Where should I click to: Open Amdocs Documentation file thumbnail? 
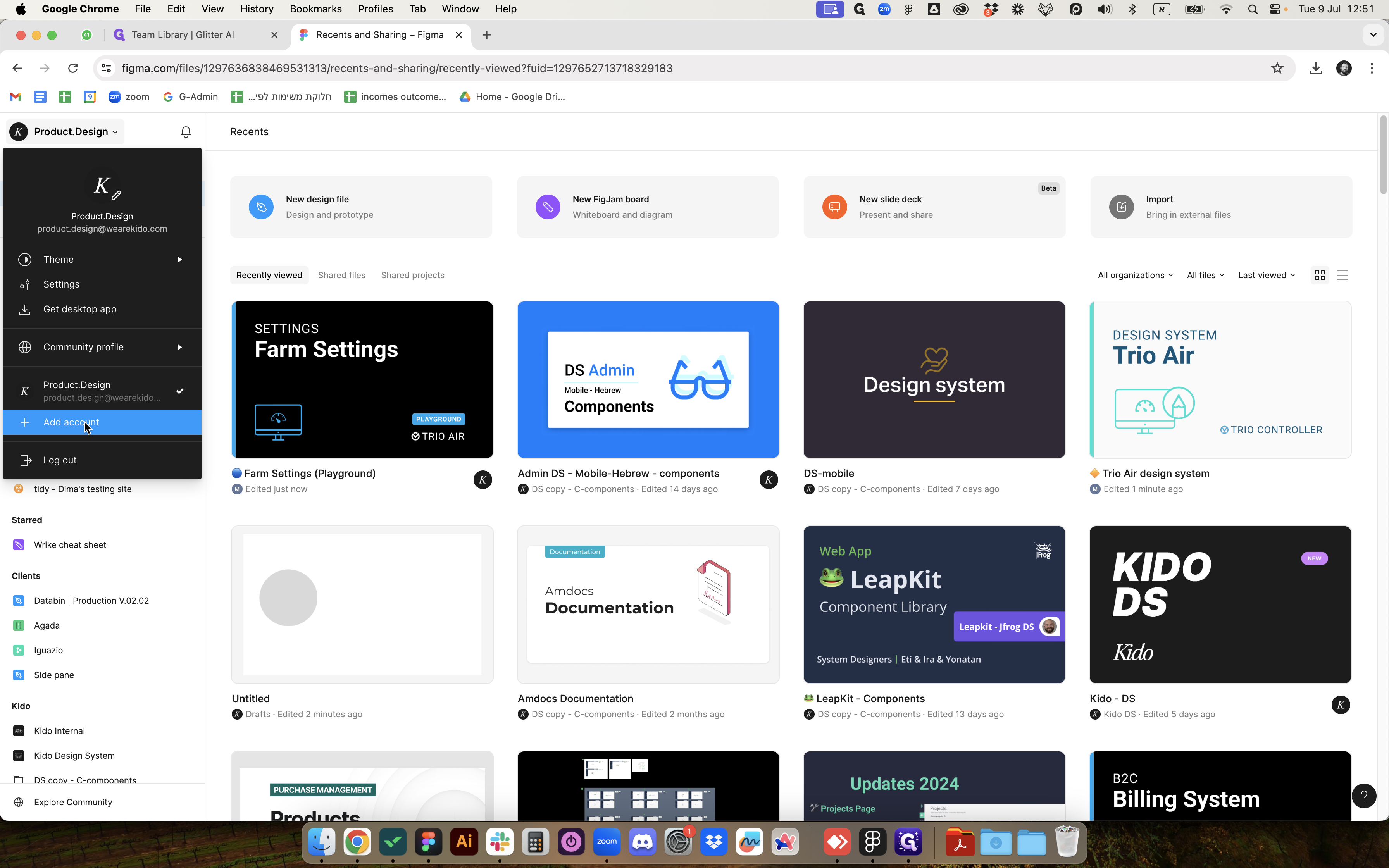click(x=648, y=604)
